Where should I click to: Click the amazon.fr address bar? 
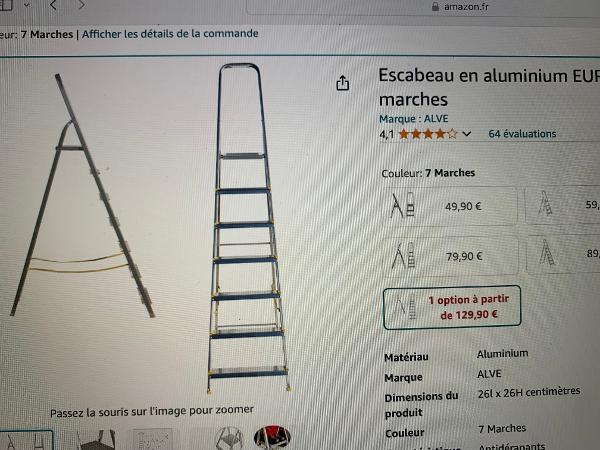click(423, 7)
